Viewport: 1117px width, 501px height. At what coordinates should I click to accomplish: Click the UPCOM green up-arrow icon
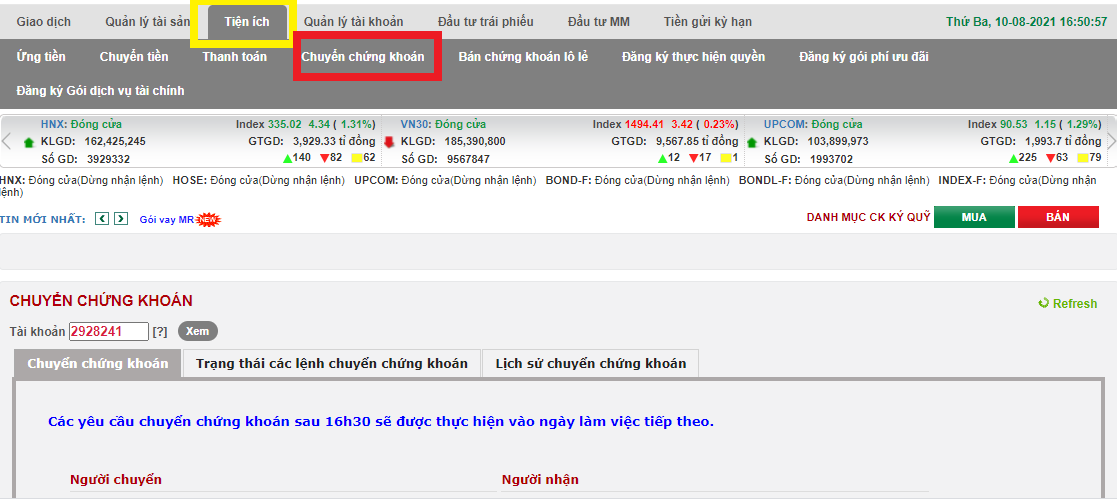(x=752, y=142)
